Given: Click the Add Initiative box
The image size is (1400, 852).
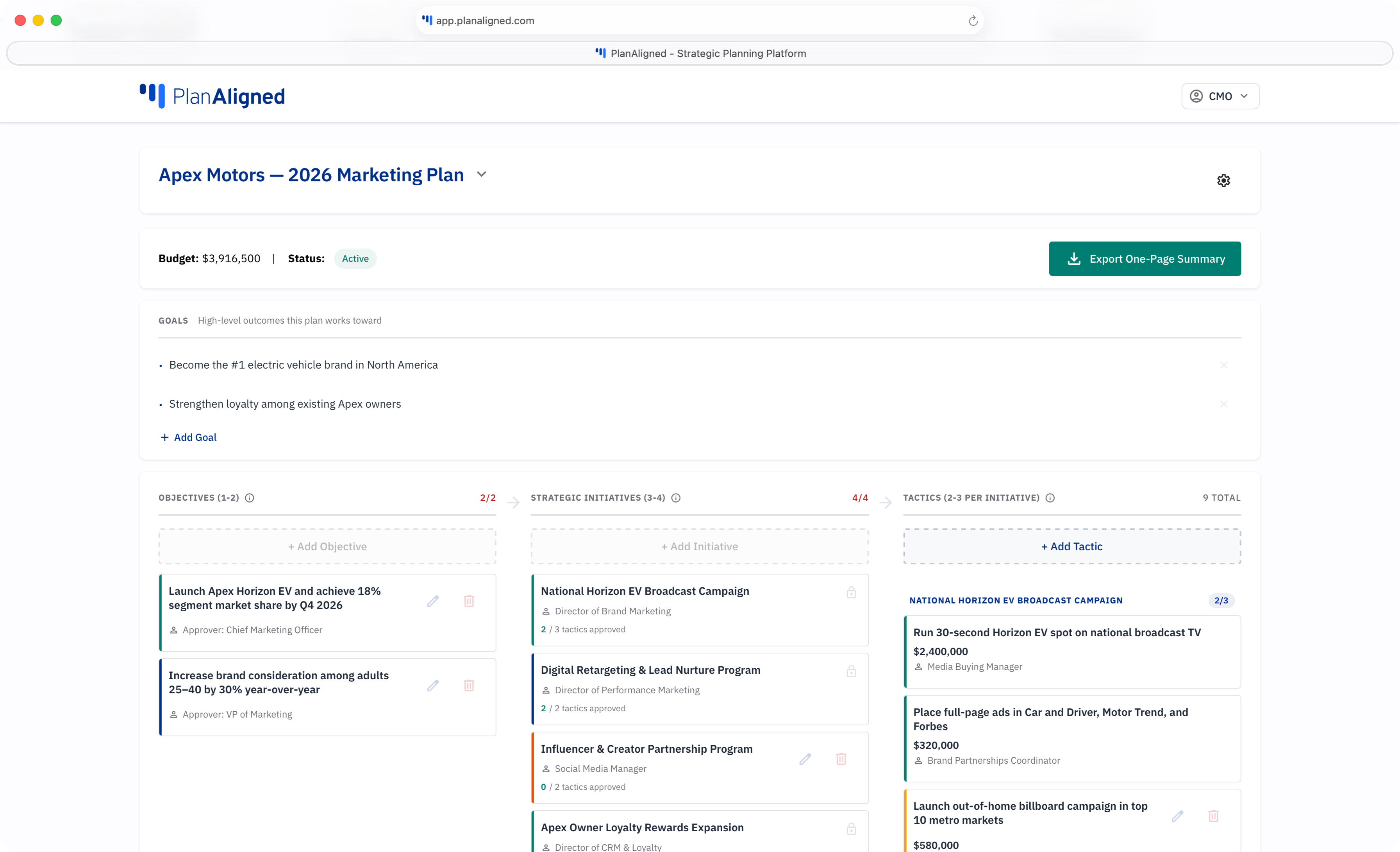Looking at the screenshot, I should coord(700,546).
